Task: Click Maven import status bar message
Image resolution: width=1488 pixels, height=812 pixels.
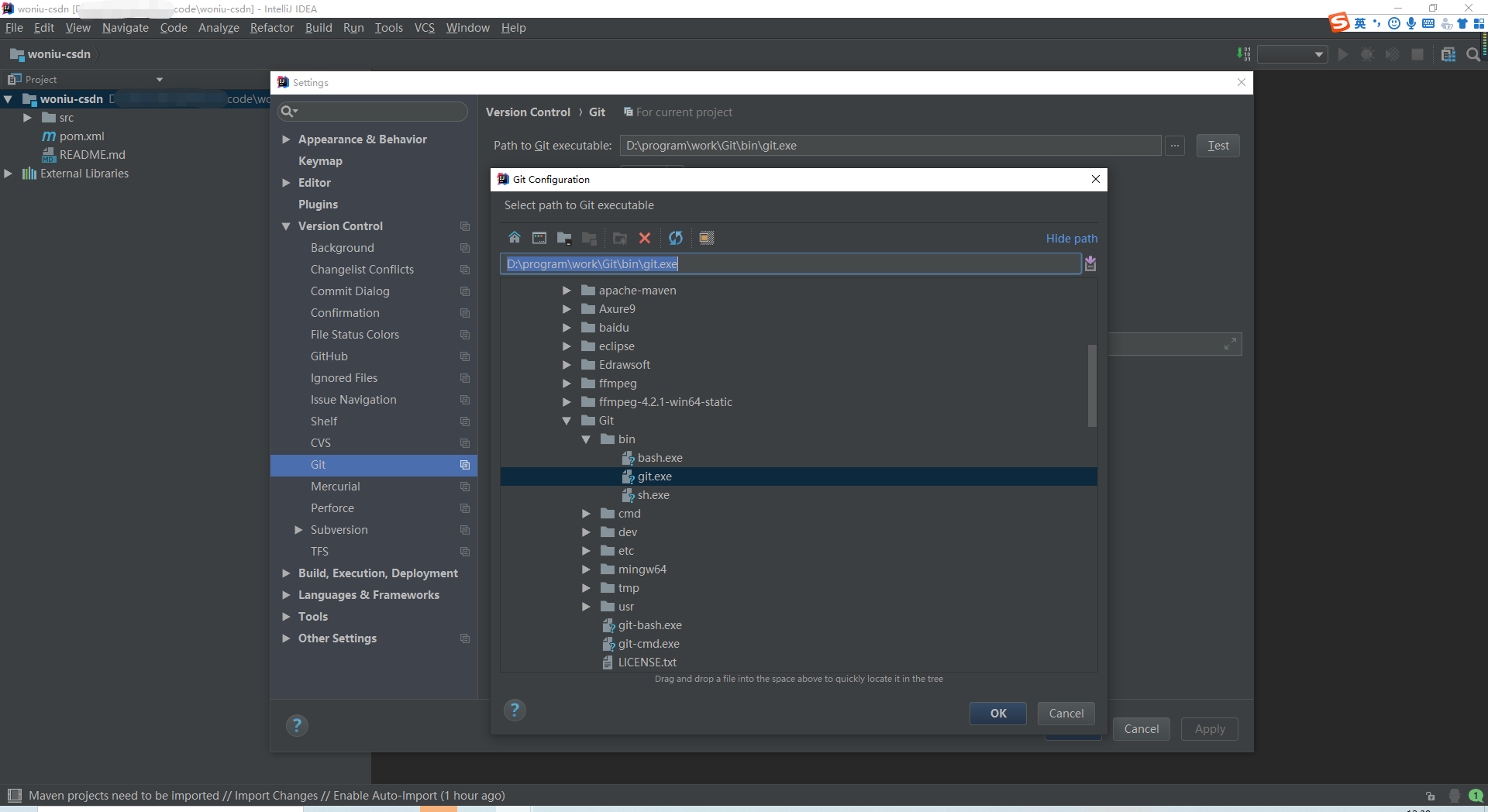Action: coord(267,796)
